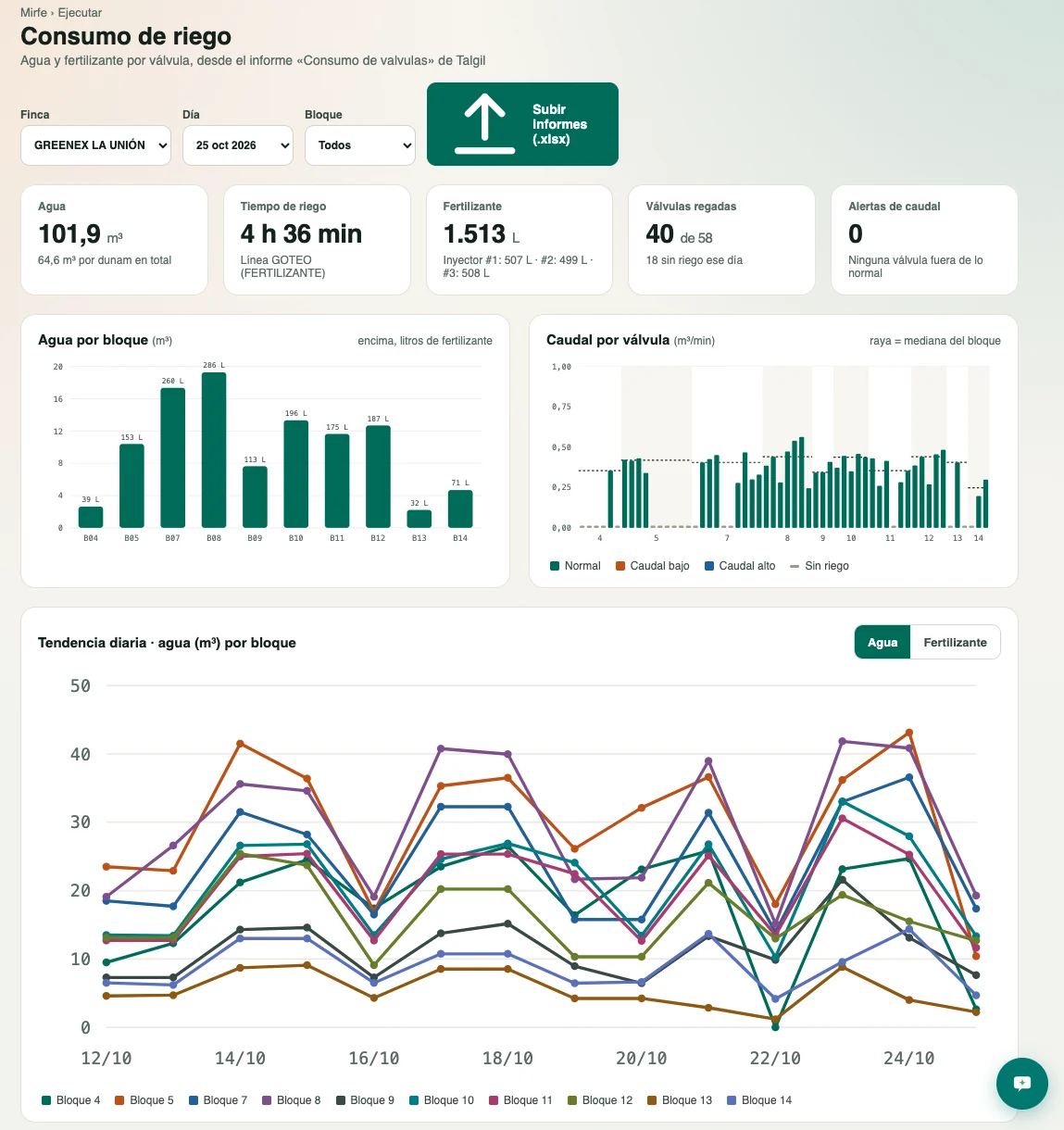Click the B13 bar labeled 32 L
The image size is (1064, 1130).
(x=419, y=519)
